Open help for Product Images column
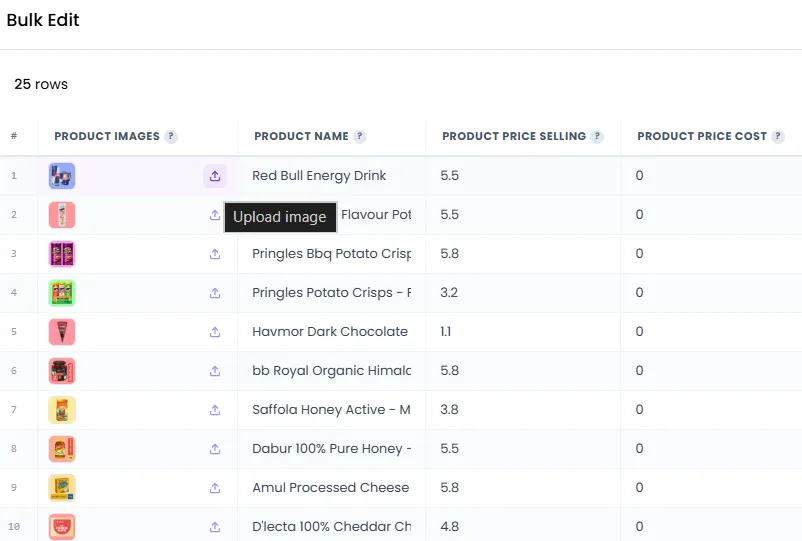Image resolution: width=802 pixels, height=541 pixels. point(171,137)
